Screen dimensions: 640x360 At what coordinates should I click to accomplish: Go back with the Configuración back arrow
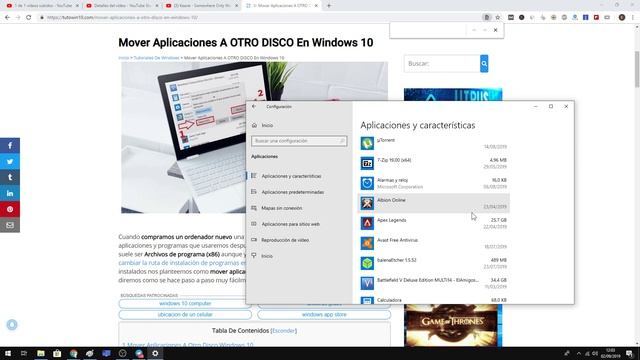pyautogui.click(x=254, y=107)
